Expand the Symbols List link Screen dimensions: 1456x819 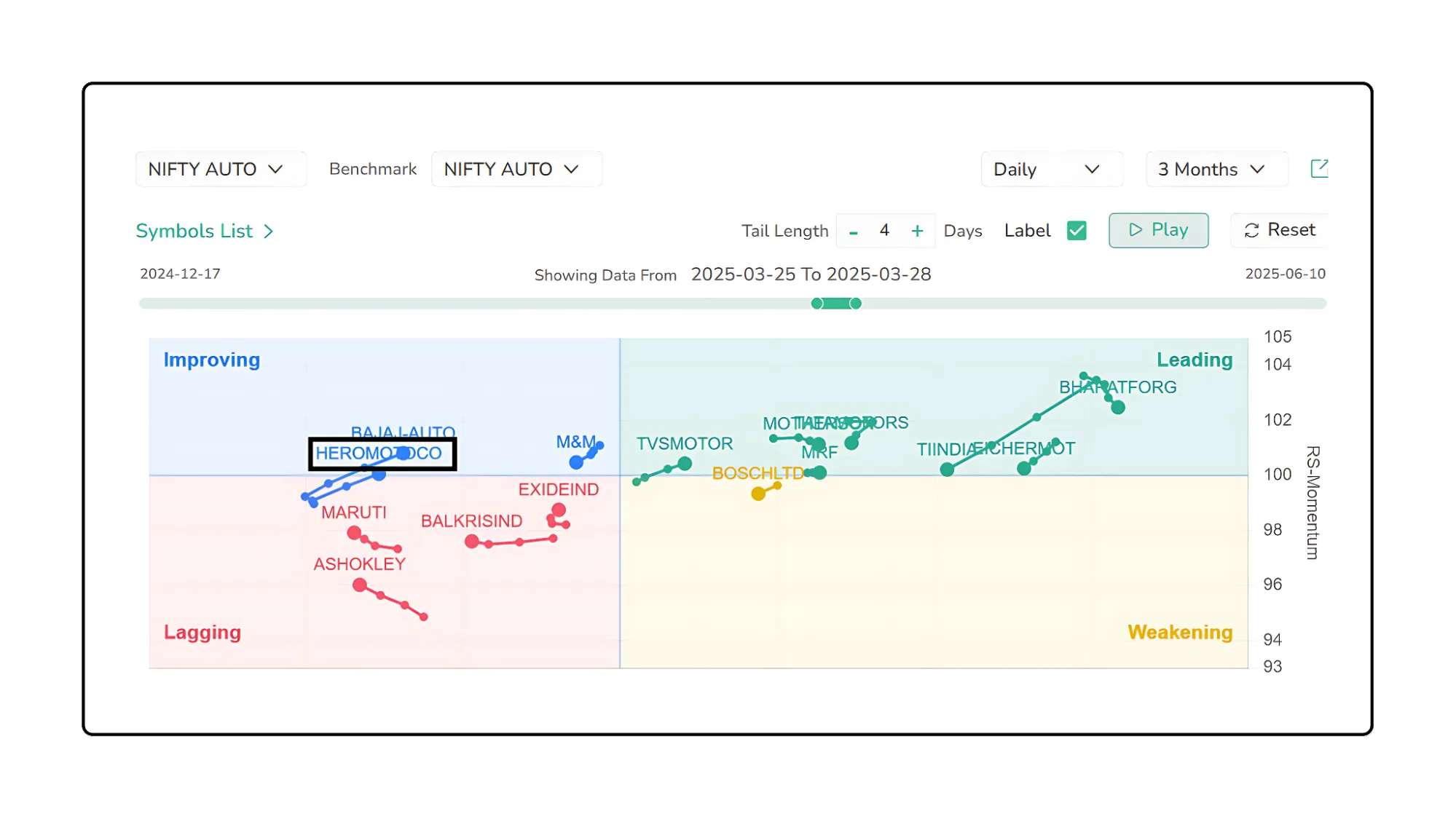point(204,232)
